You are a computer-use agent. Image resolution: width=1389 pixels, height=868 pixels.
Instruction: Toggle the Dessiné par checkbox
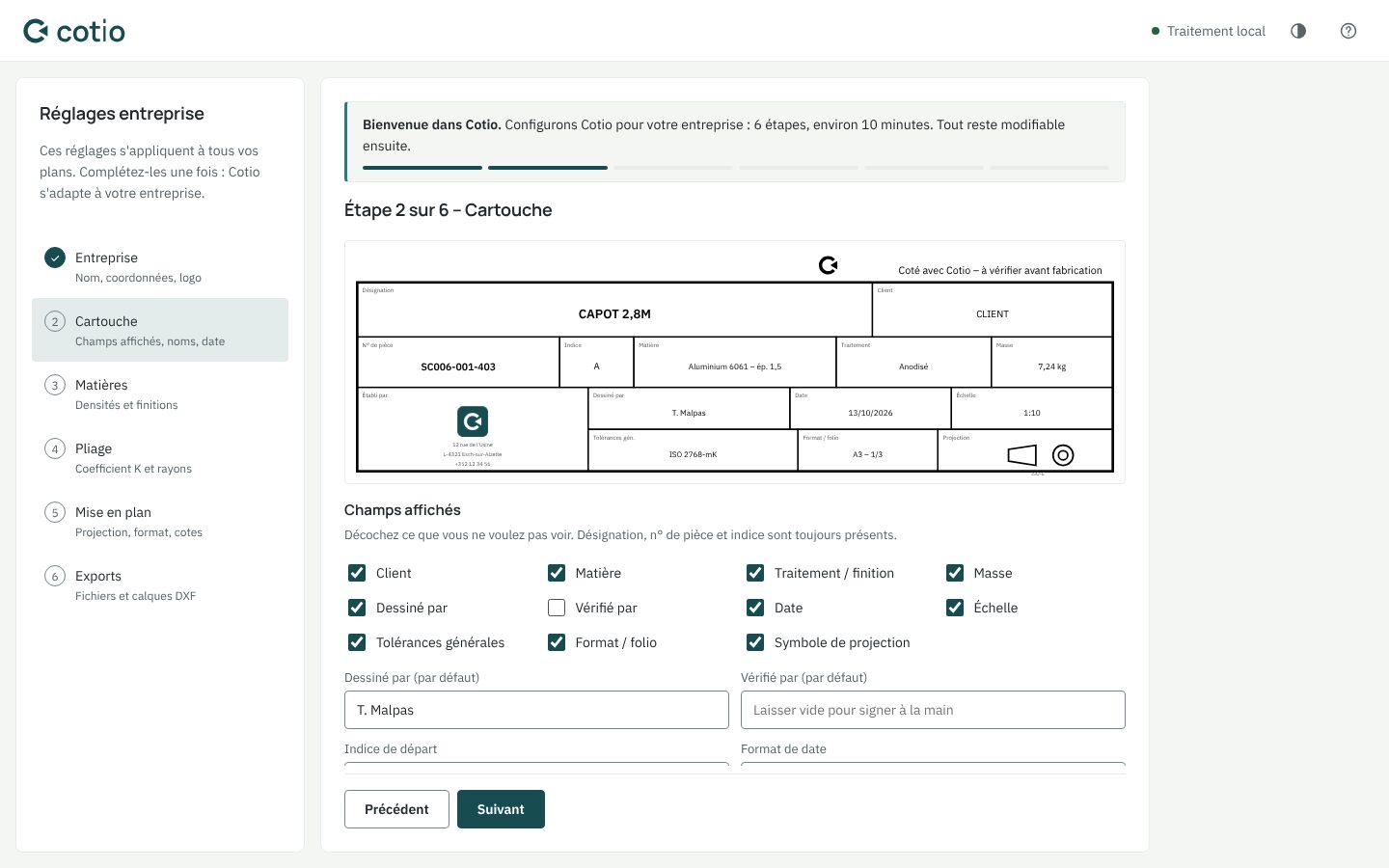[357, 608]
